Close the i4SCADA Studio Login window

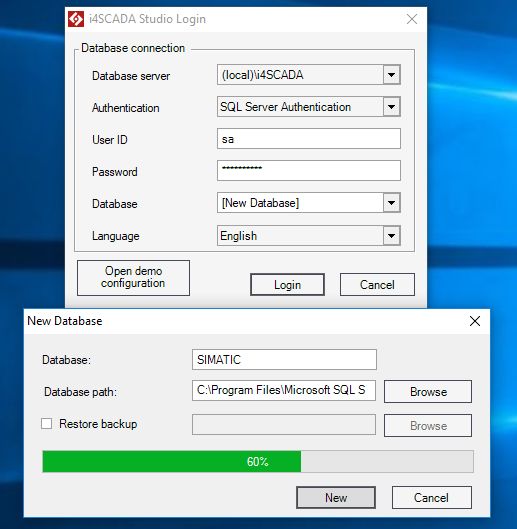tap(412, 19)
